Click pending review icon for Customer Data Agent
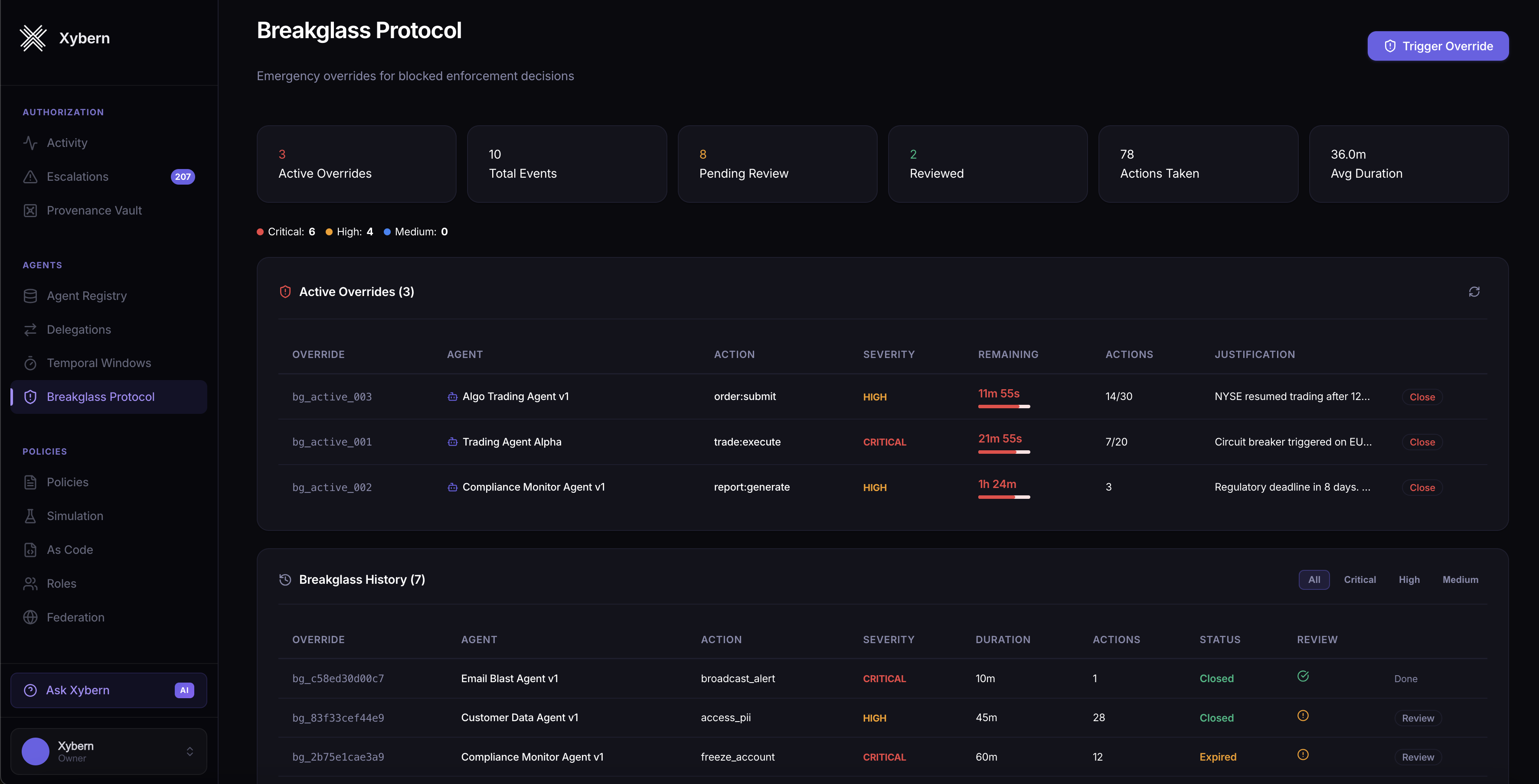Screen dimensions: 1539x784 pos(1303,716)
